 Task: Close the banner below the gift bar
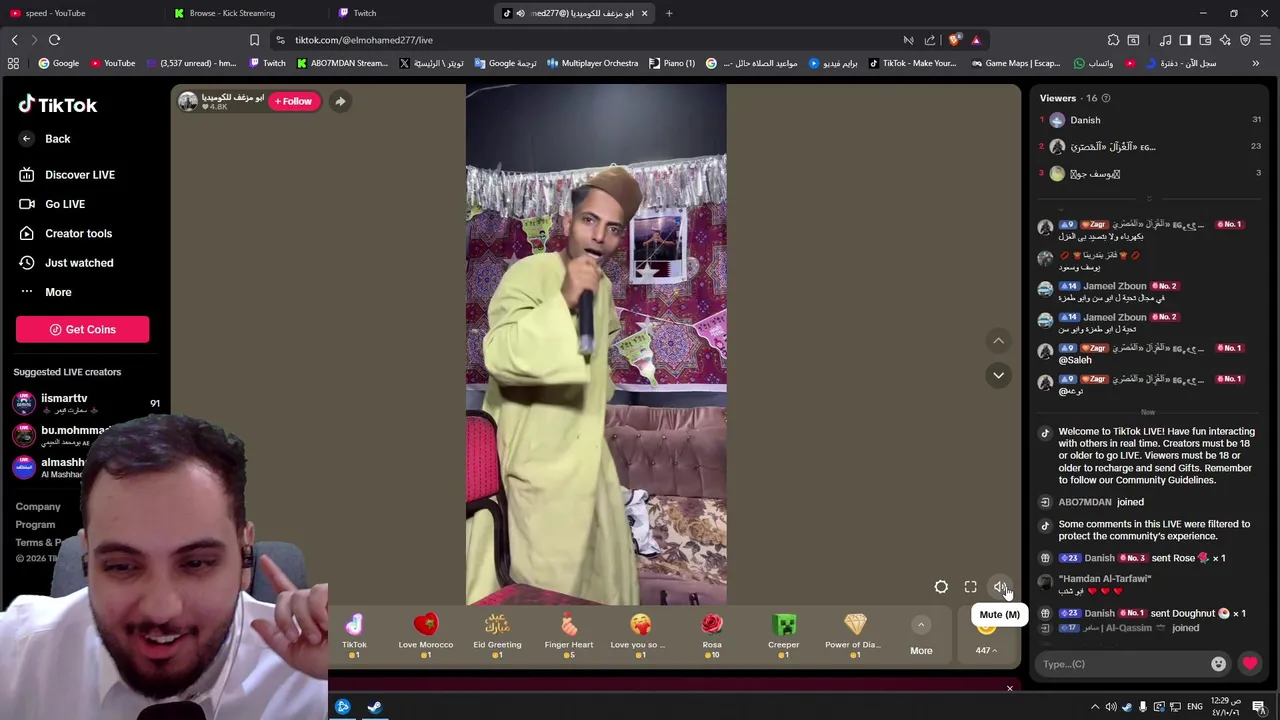[1009, 688]
